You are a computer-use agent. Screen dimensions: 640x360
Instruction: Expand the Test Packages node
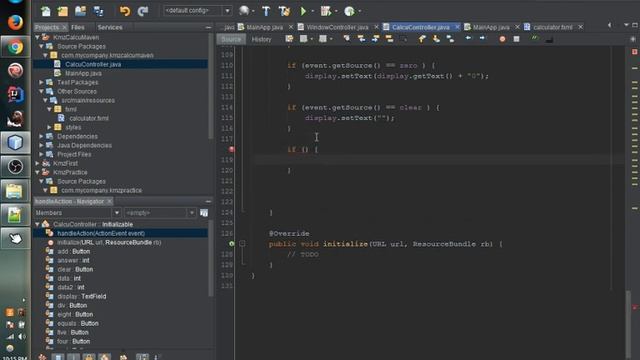(x=41, y=82)
